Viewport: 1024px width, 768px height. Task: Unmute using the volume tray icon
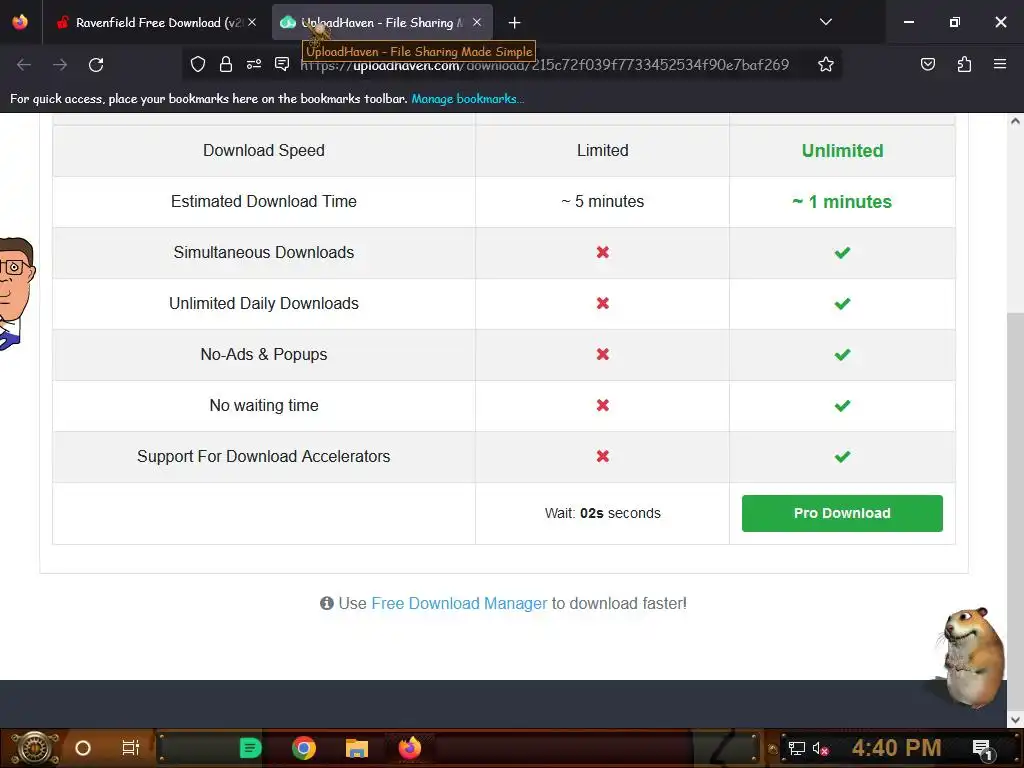click(x=820, y=748)
